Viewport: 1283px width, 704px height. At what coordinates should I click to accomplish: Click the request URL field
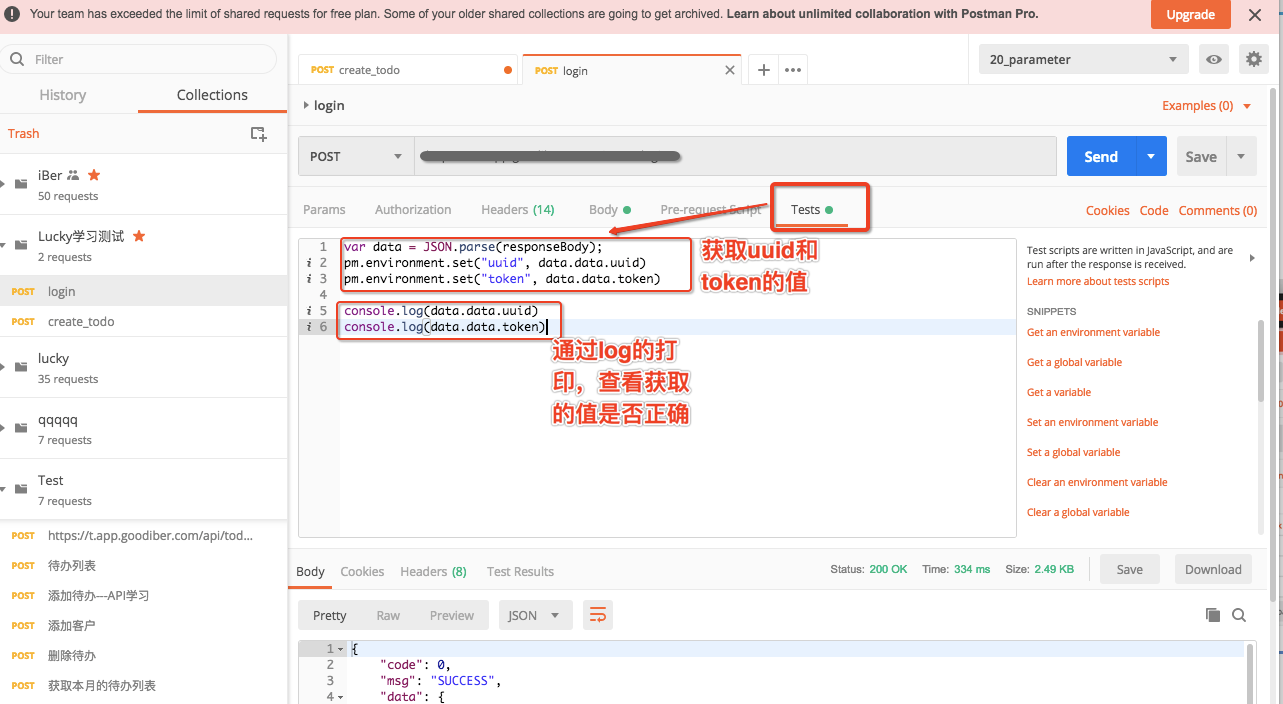point(735,156)
